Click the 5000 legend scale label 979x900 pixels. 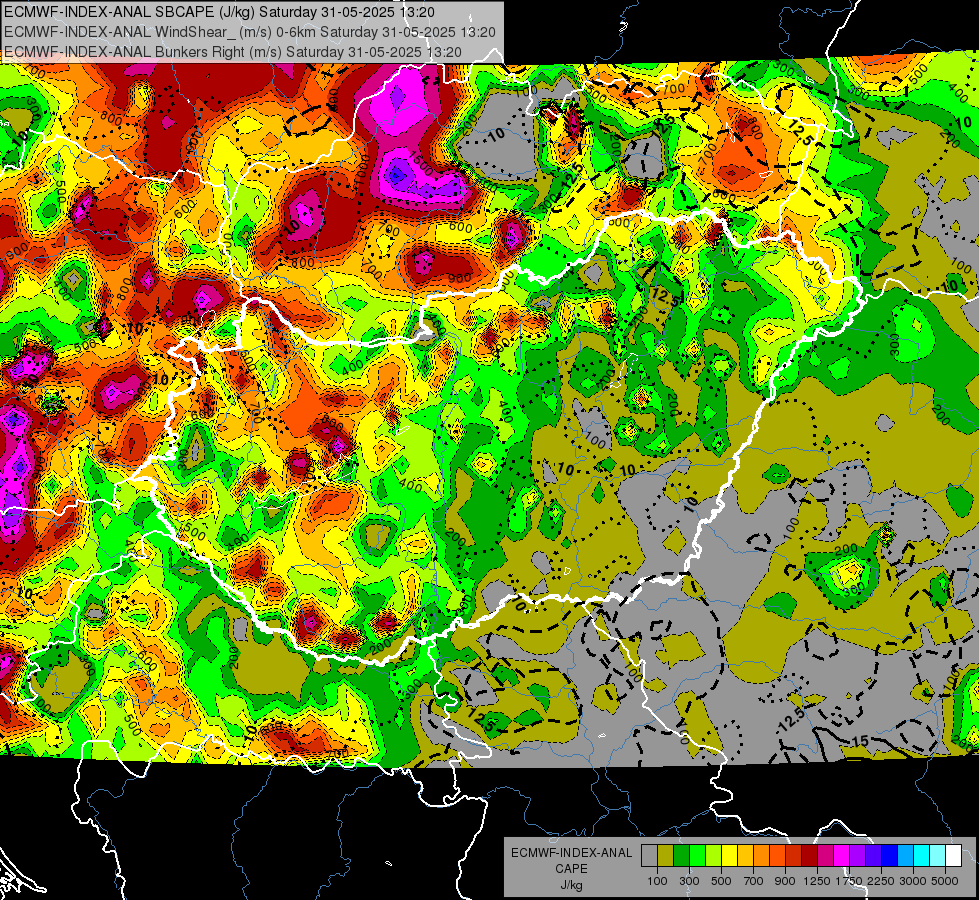coord(945,881)
